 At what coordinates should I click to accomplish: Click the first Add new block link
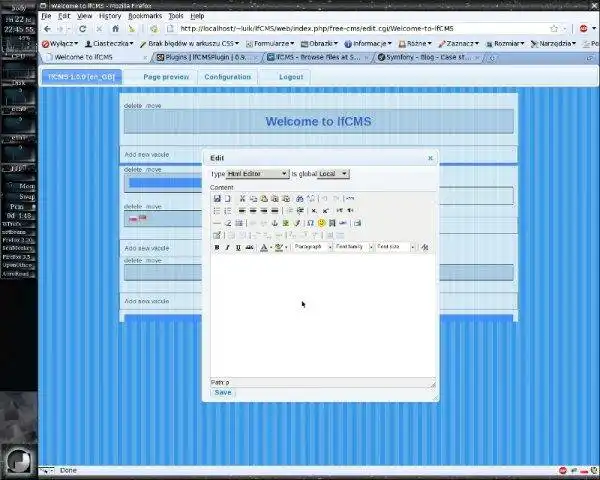[x=147, y=155]
